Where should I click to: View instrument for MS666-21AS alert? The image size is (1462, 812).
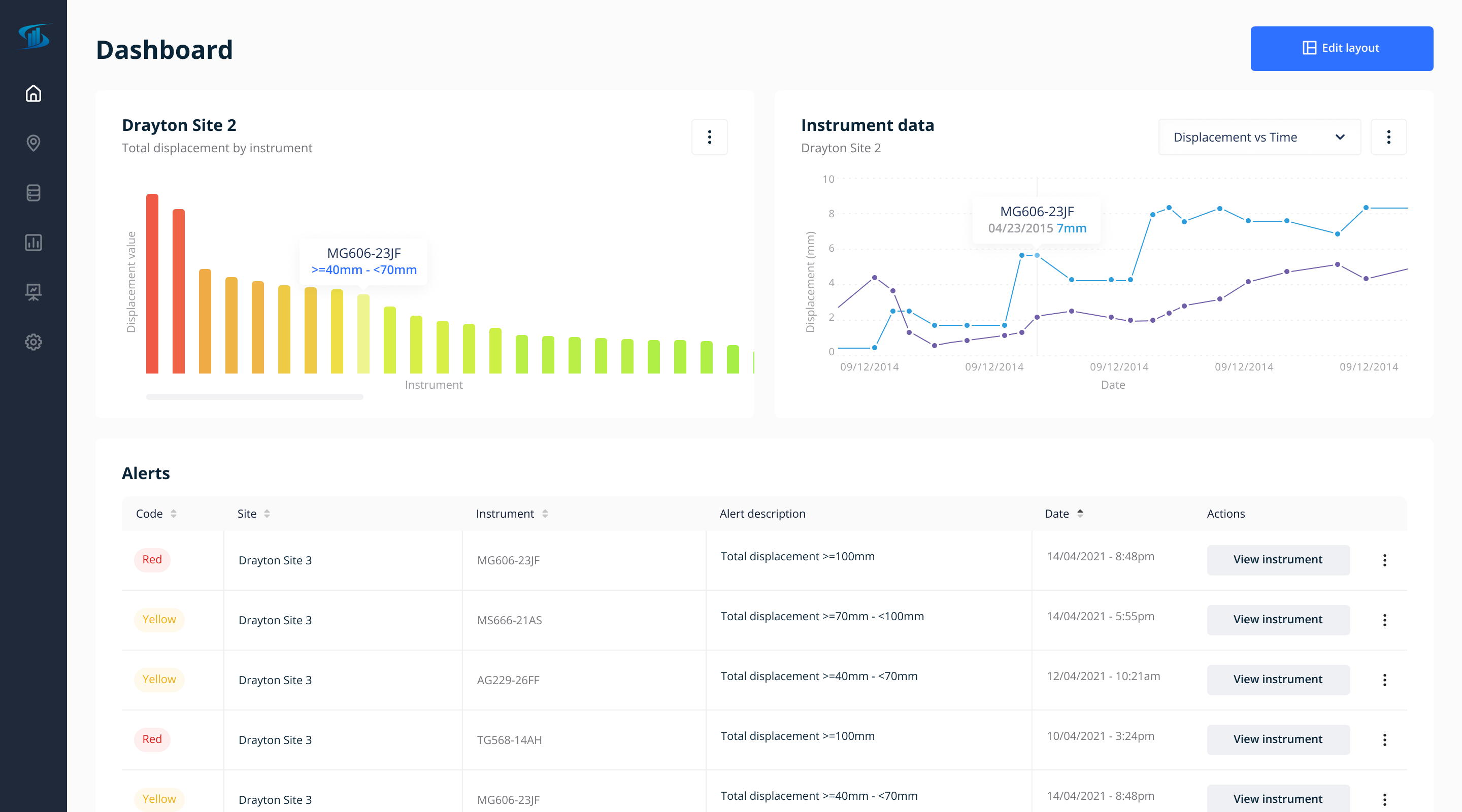point(1278,620)
